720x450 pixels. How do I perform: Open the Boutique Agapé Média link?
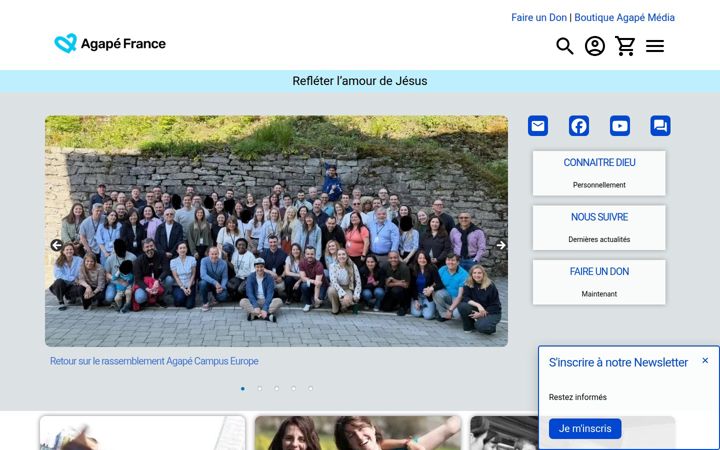click(x=624, y=17)
